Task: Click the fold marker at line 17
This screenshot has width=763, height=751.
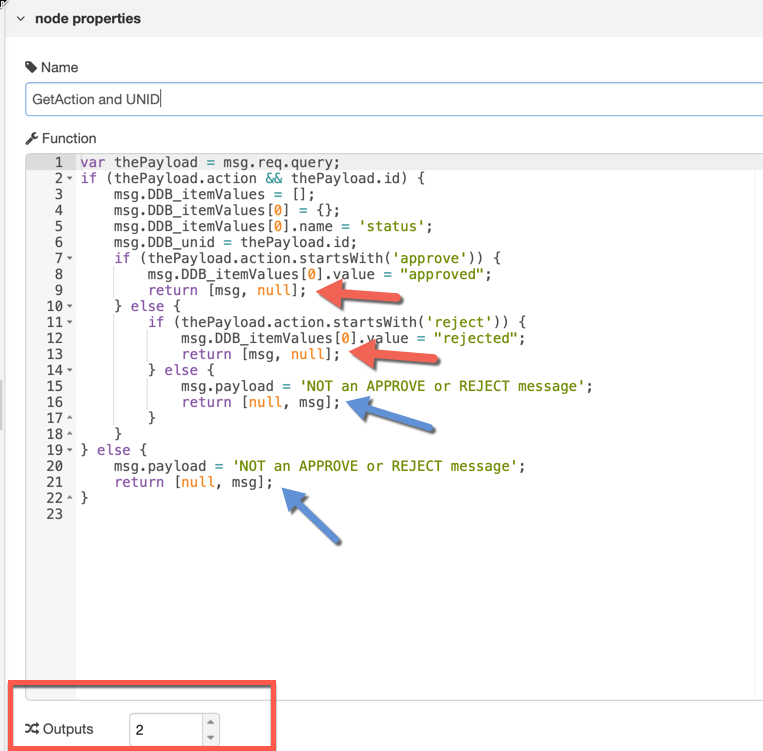Action: coord(70,418)
